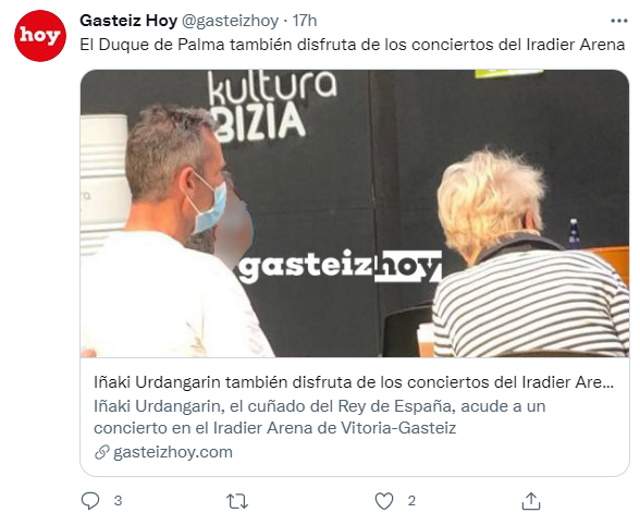Click the kultura BIZIA sign in image

(x=273, y=107)
